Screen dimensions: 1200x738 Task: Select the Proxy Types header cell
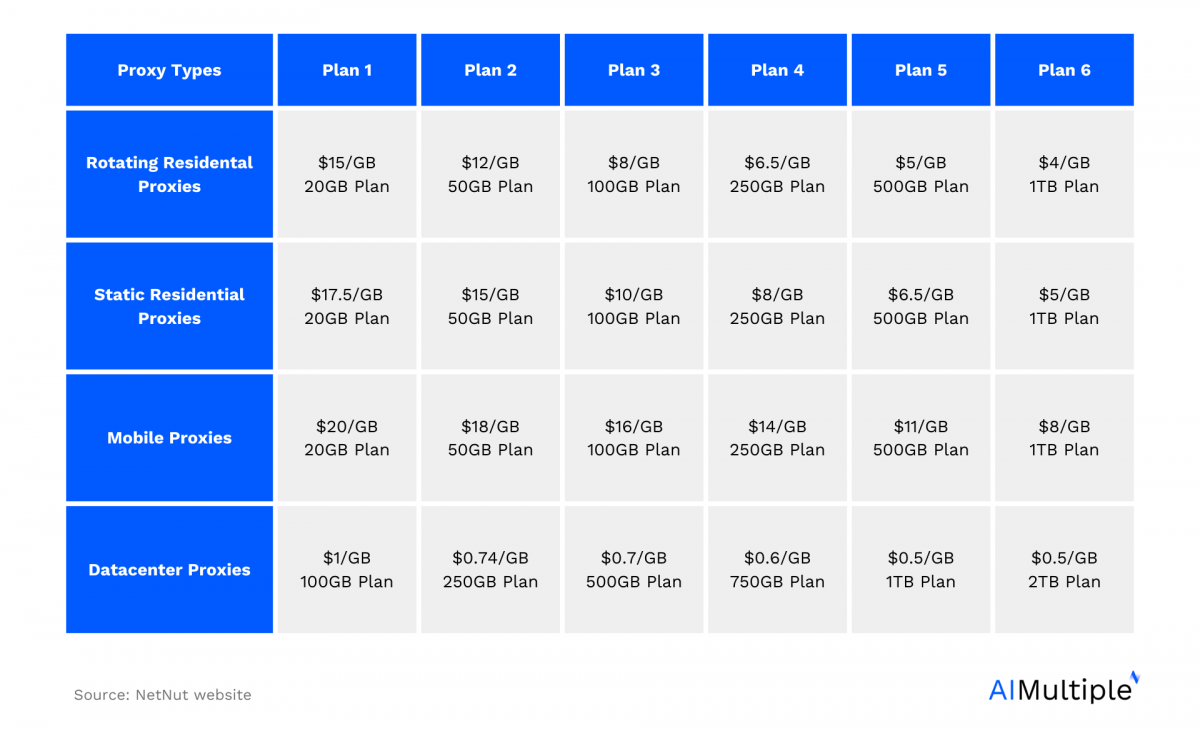coord(169,70)
